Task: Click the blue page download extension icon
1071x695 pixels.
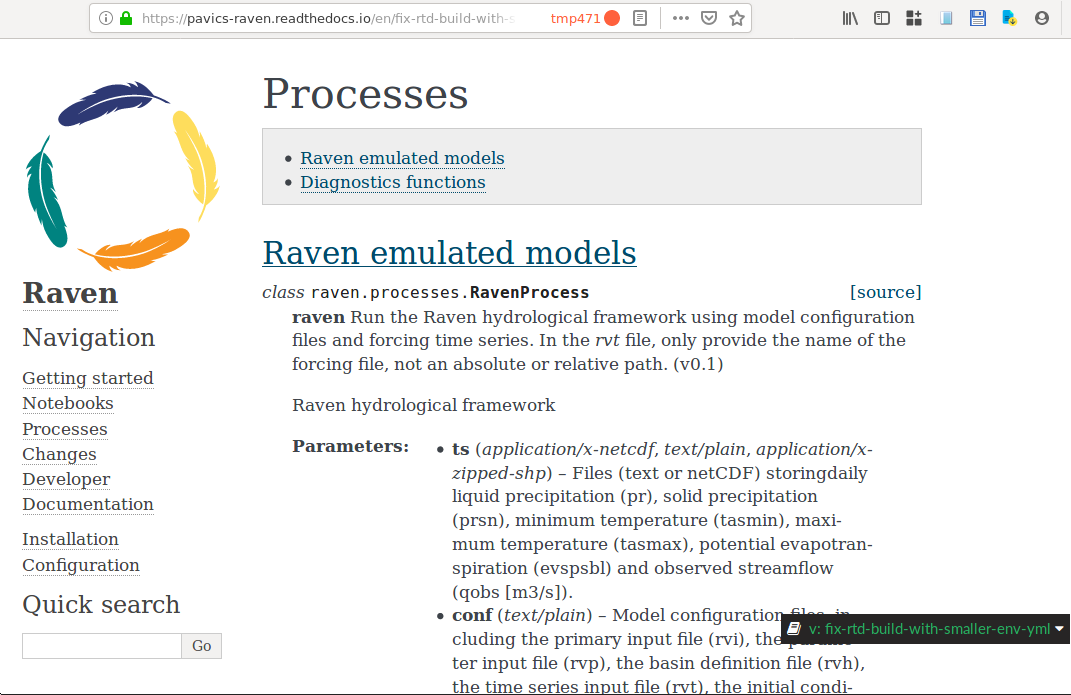Action: tap(1009, 18)
